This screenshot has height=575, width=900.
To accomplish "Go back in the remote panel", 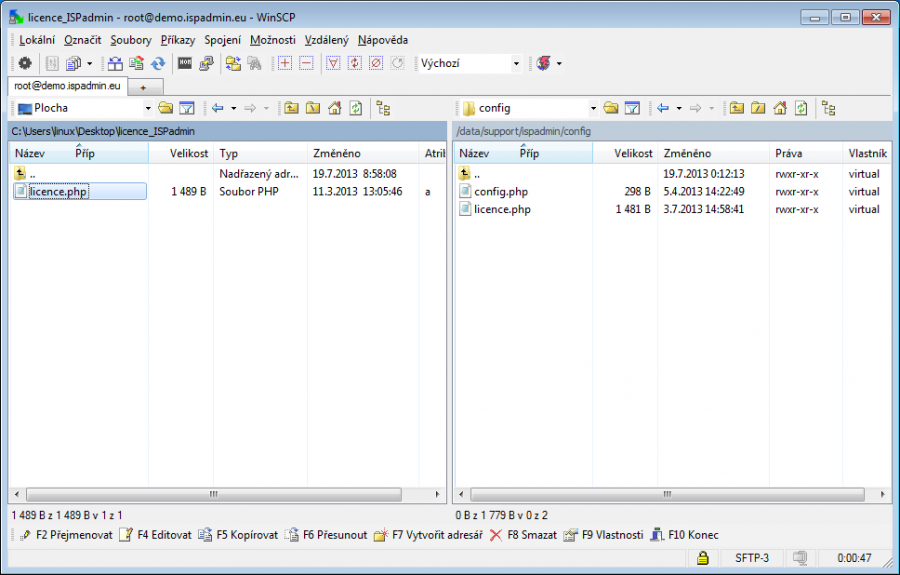I will click(x=663, y=108).
